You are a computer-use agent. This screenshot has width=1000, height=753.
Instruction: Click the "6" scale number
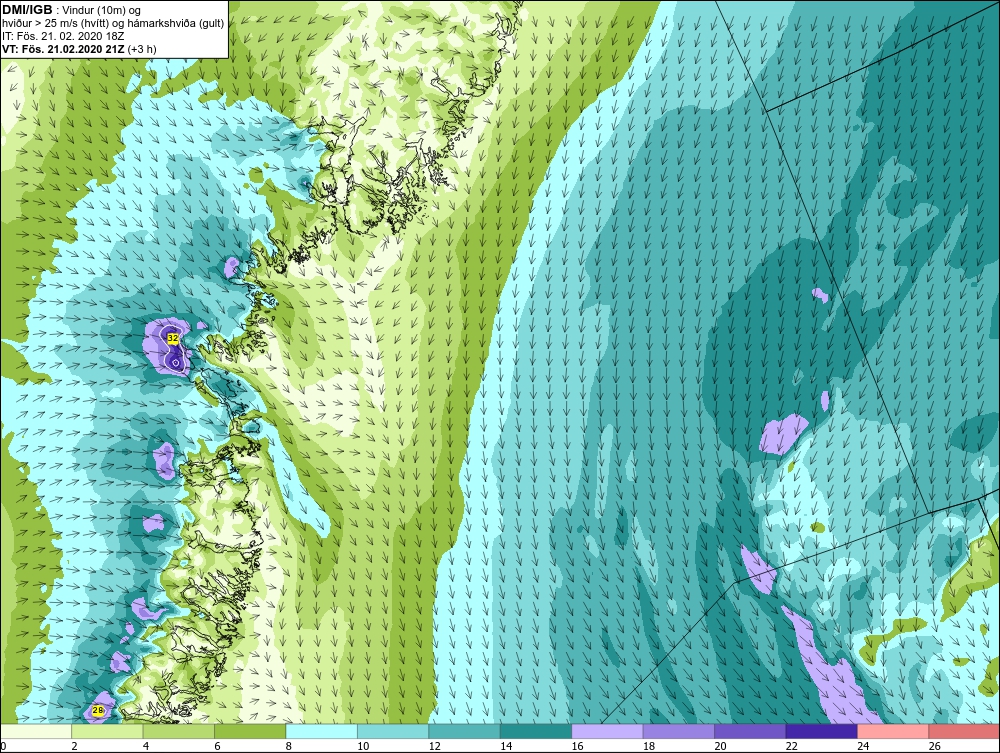tap(217, 746)
